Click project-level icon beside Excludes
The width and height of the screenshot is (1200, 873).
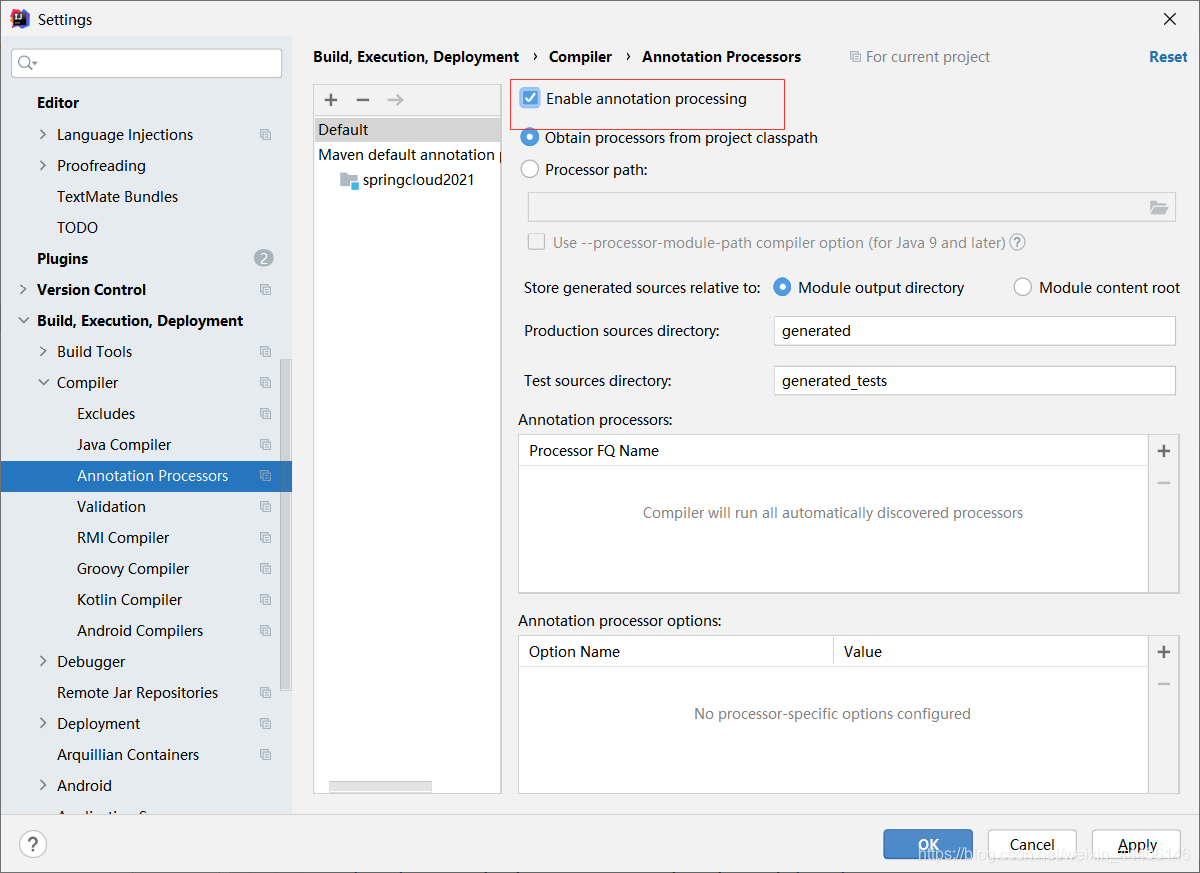265,414
